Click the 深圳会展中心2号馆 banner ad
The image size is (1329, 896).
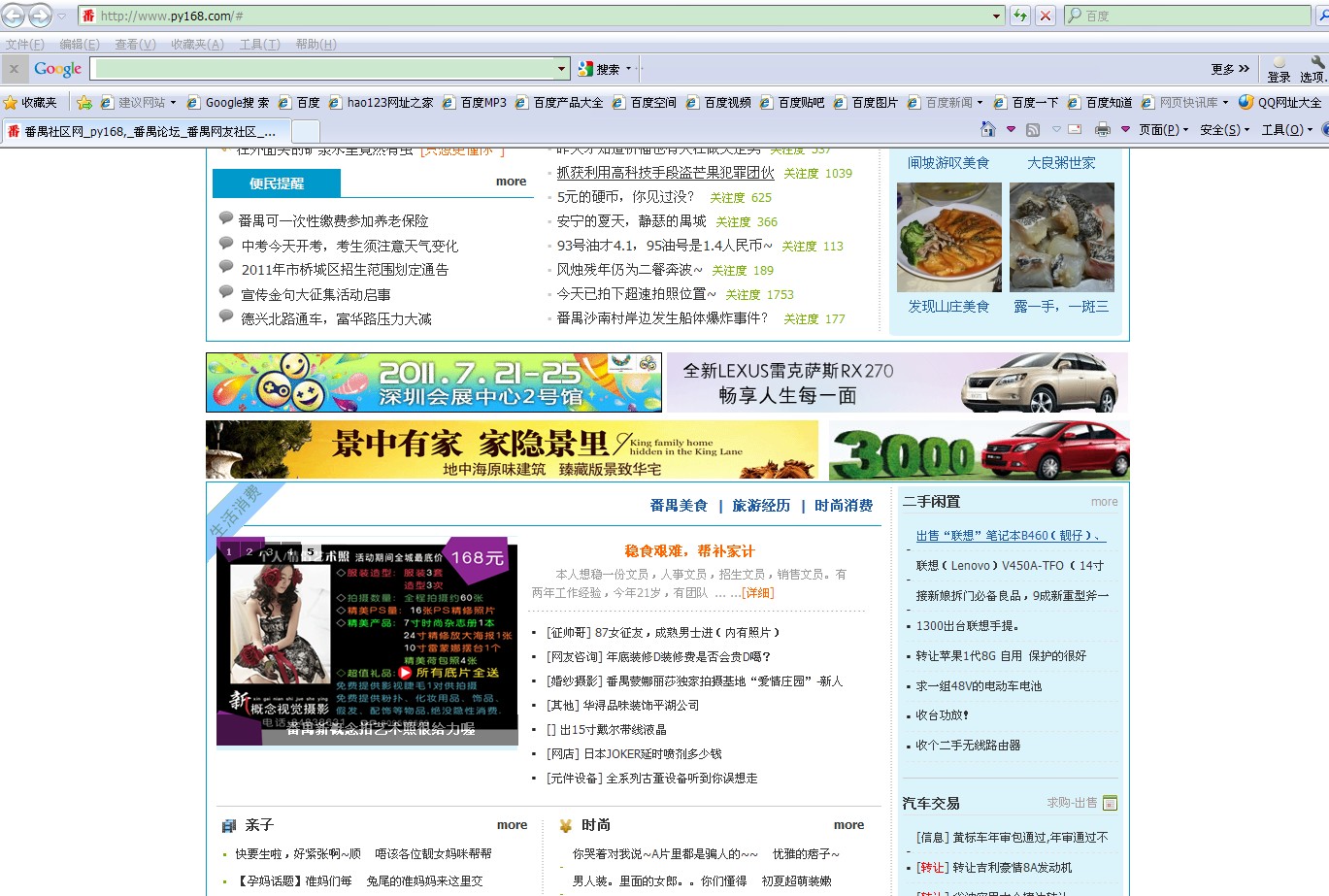(x=434, y=382)
